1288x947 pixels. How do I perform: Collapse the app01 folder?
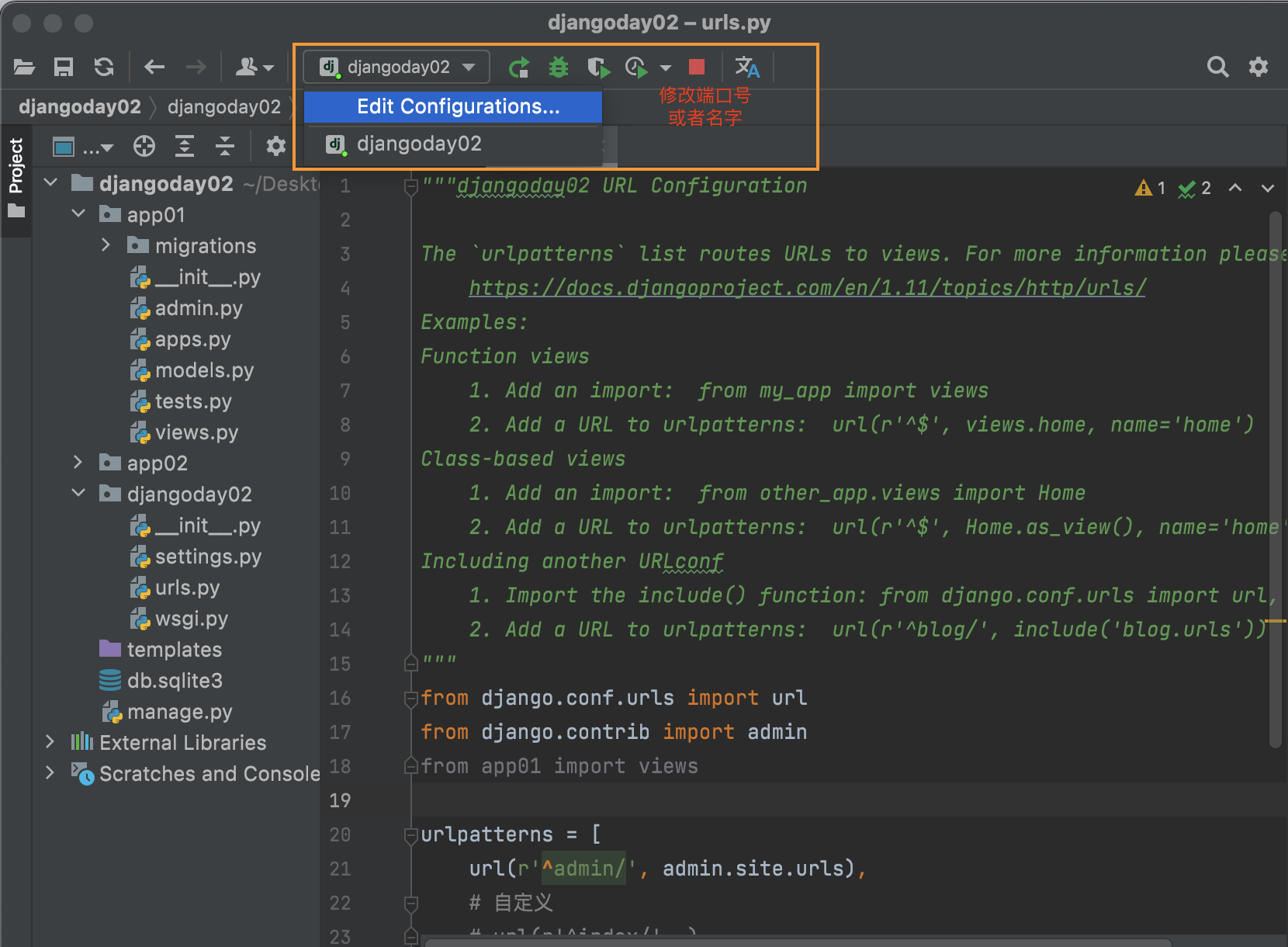tap(78, 214)
